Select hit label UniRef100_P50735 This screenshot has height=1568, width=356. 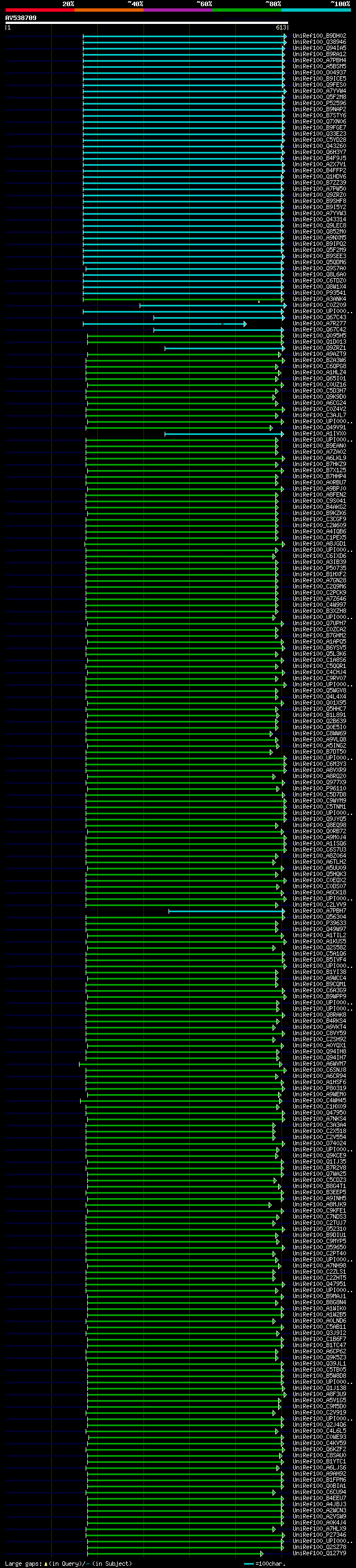(x=319, y=568)
